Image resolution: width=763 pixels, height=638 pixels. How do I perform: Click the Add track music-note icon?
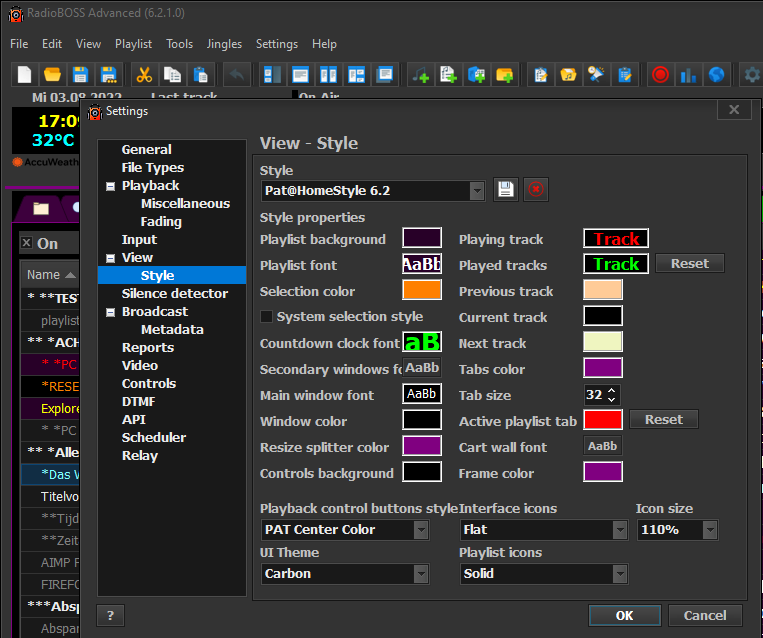point(420,75)
